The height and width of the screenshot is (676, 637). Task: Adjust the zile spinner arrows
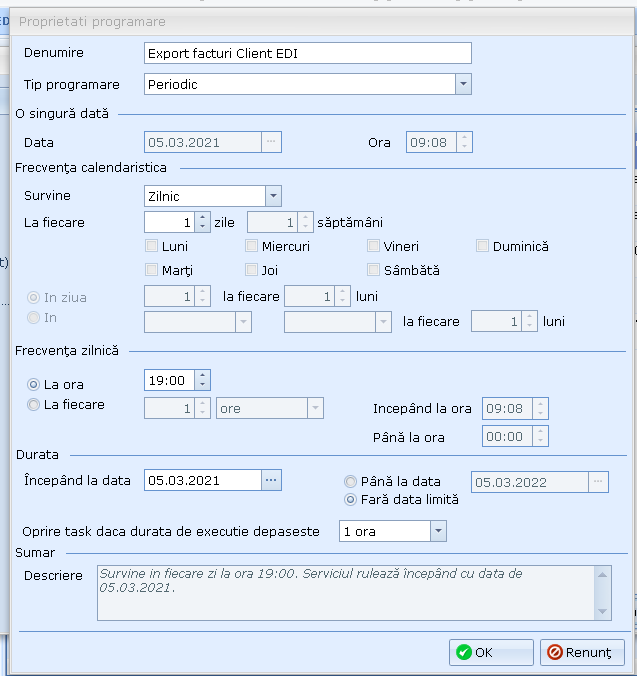pyautogui.click(x=203, y=222)
